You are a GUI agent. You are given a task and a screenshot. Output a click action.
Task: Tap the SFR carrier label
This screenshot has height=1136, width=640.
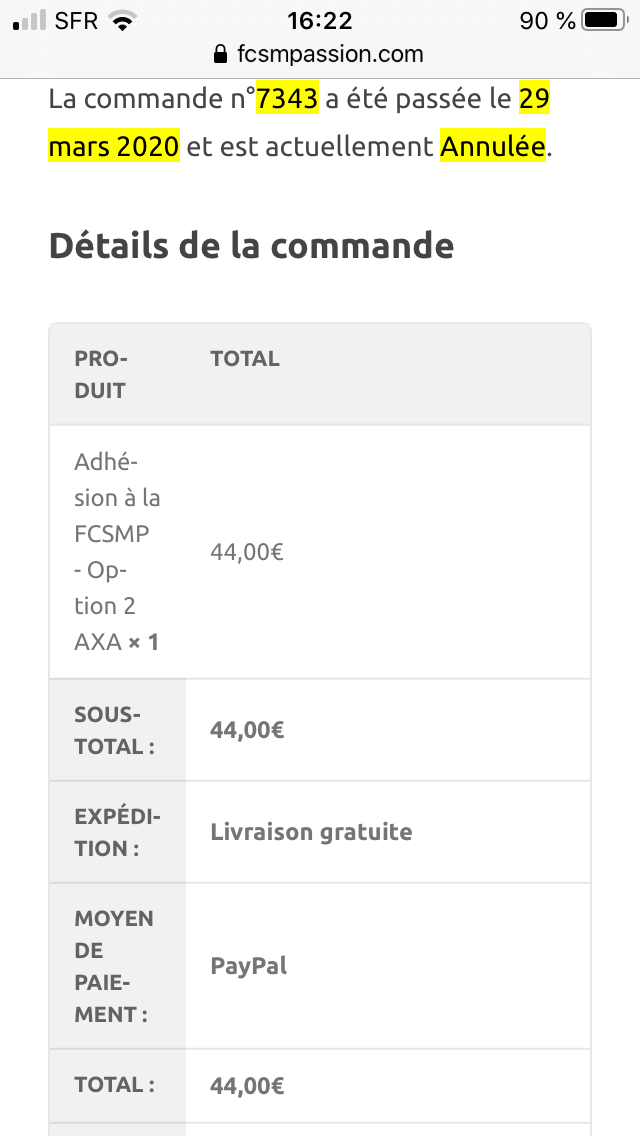tap(76, 21)
